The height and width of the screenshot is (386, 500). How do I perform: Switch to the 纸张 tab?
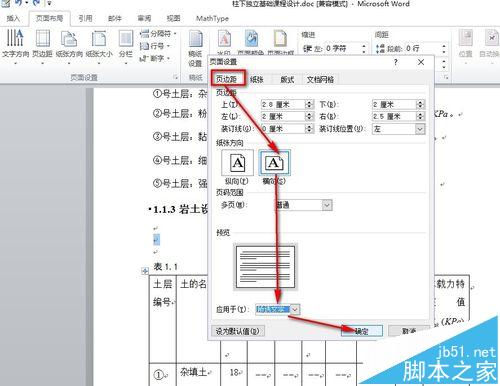pyautogui.click(x=257, y=79)
